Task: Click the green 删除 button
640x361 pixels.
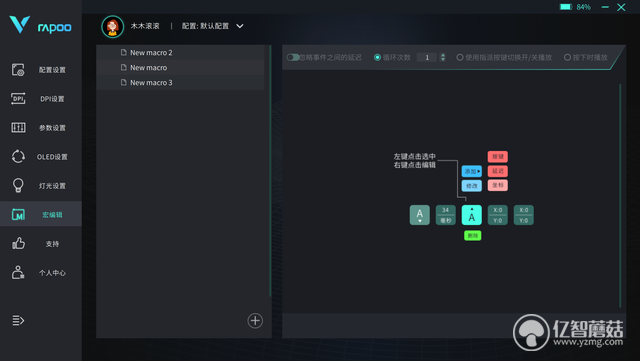Action: 472,236
